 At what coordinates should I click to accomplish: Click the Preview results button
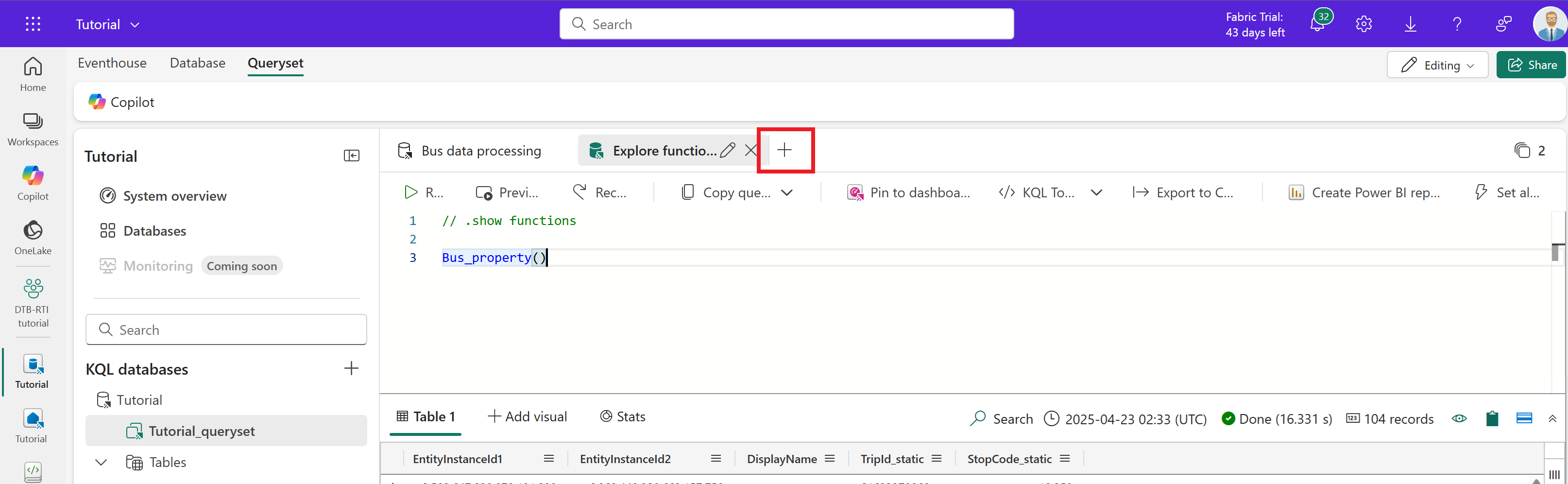pyautogui.click(x=507, y=192)
